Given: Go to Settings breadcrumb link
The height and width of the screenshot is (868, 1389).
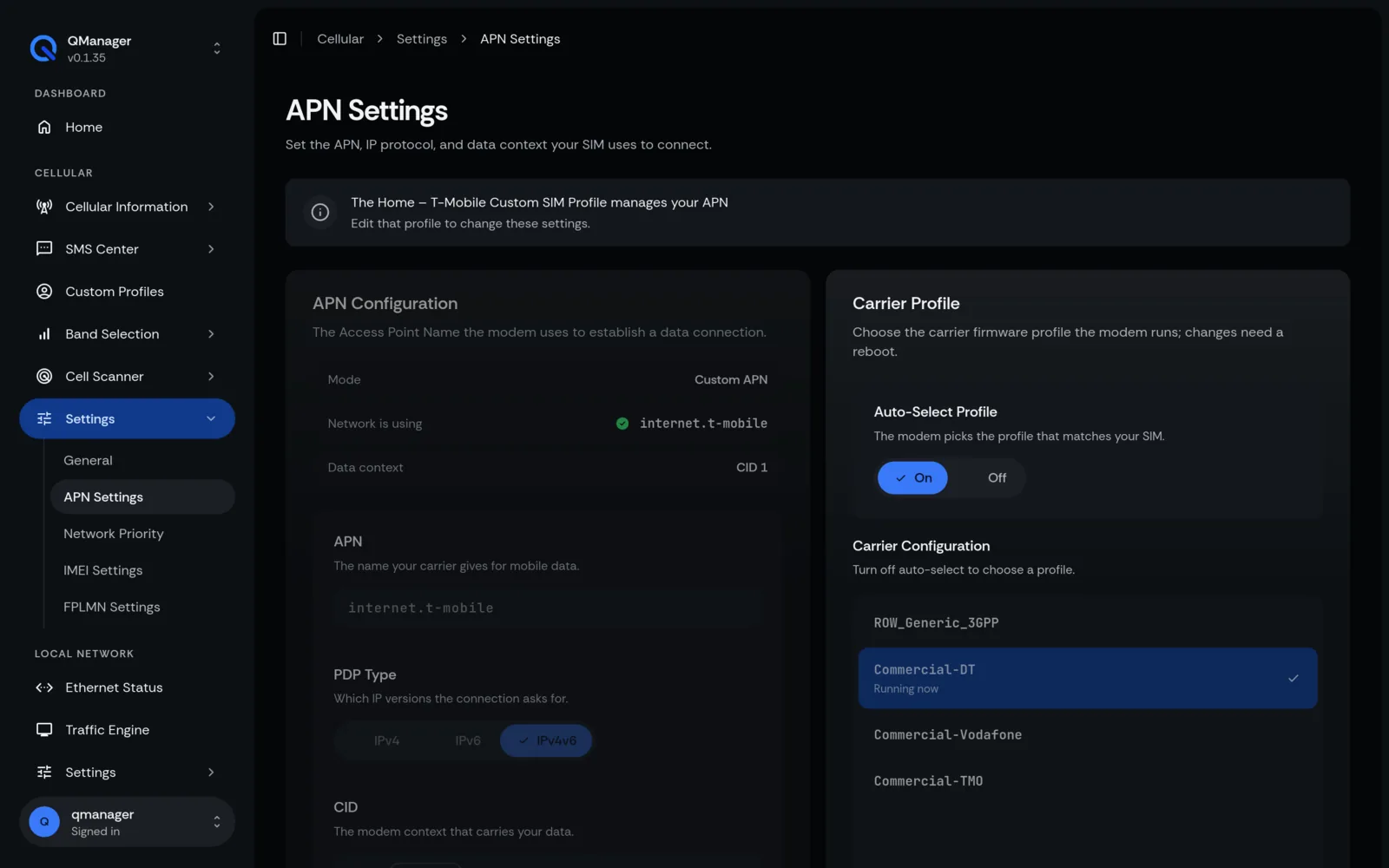Looking at the screenshot, I should [x=422, y=39].
